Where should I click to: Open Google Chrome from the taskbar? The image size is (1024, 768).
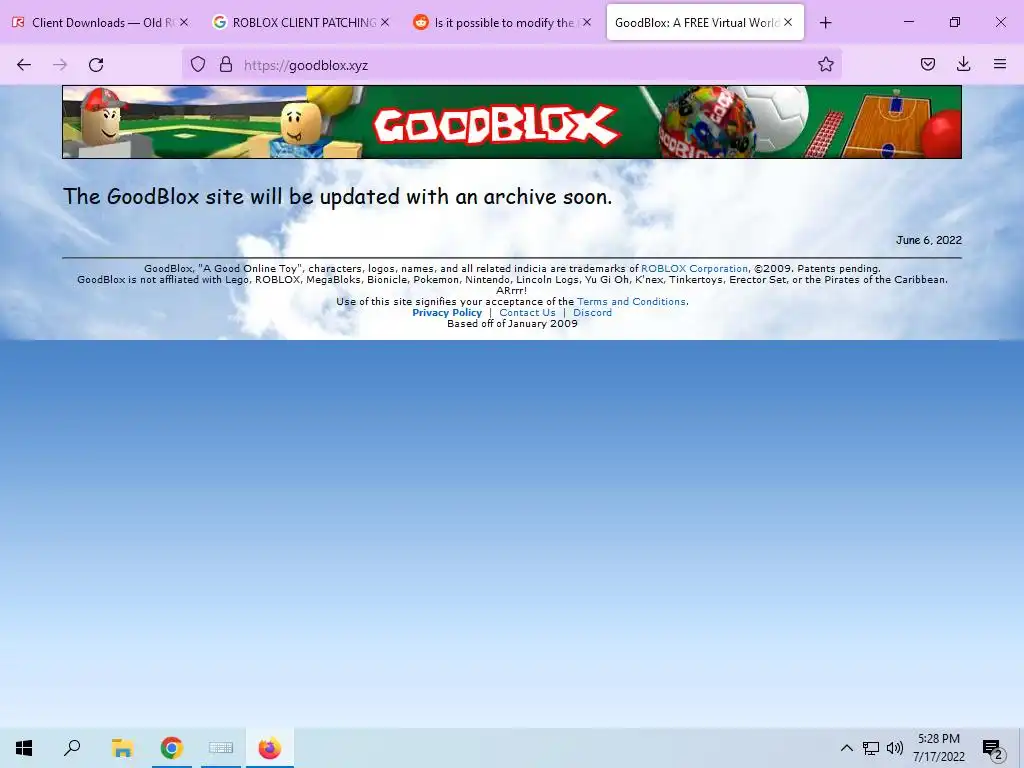coord(171,748)
